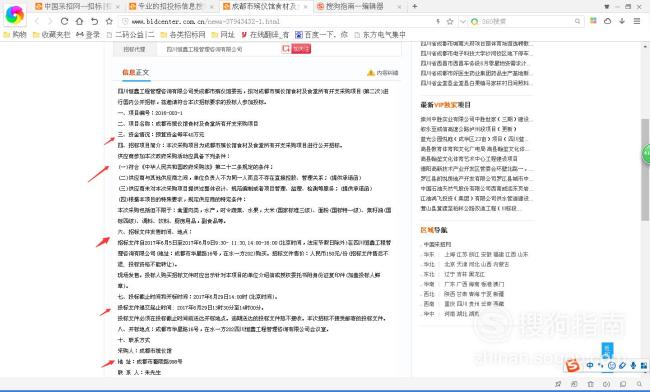650x392 pixels.
Task: Close the 搜狗指南—编辑器 tab
Action: [x=399, y=7]
